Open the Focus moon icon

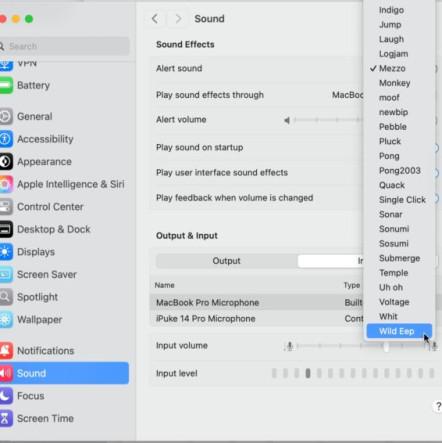click(x=6, y=396)
